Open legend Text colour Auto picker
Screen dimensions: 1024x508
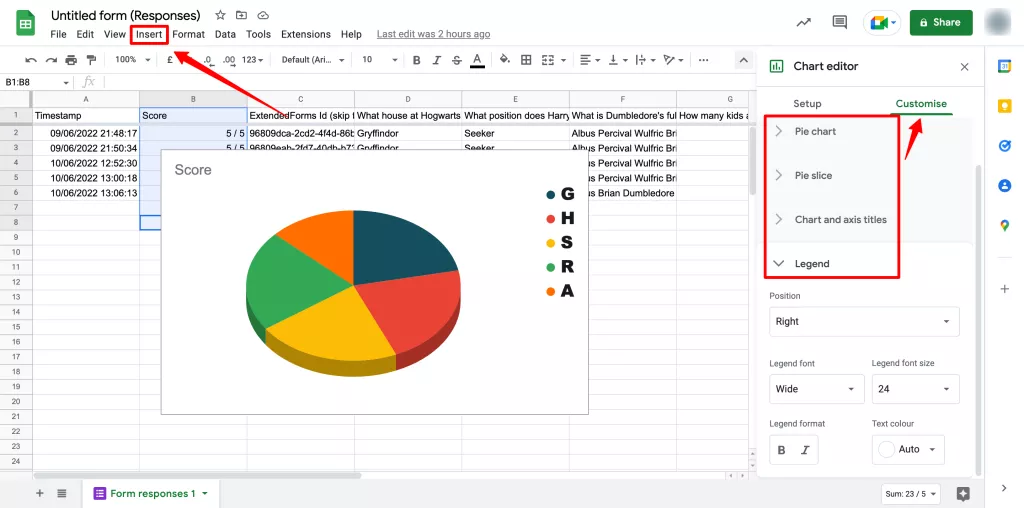[x=908, y=449]
